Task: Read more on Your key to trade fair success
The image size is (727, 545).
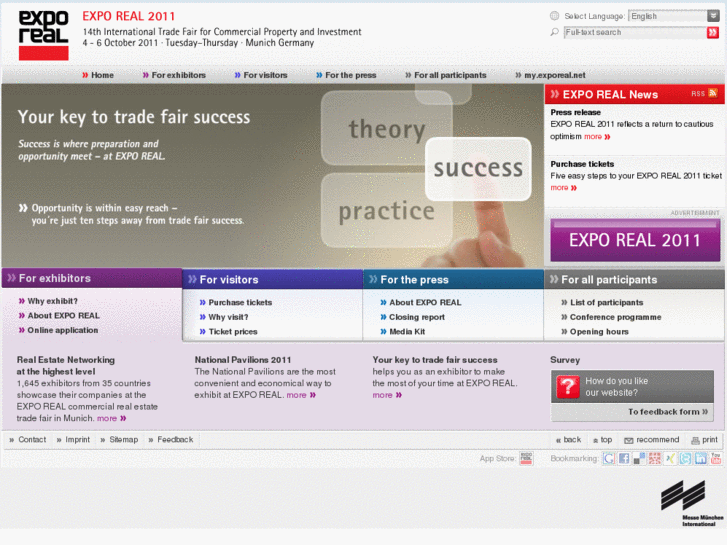Action: pyautogui.click(x=387, y=395)
